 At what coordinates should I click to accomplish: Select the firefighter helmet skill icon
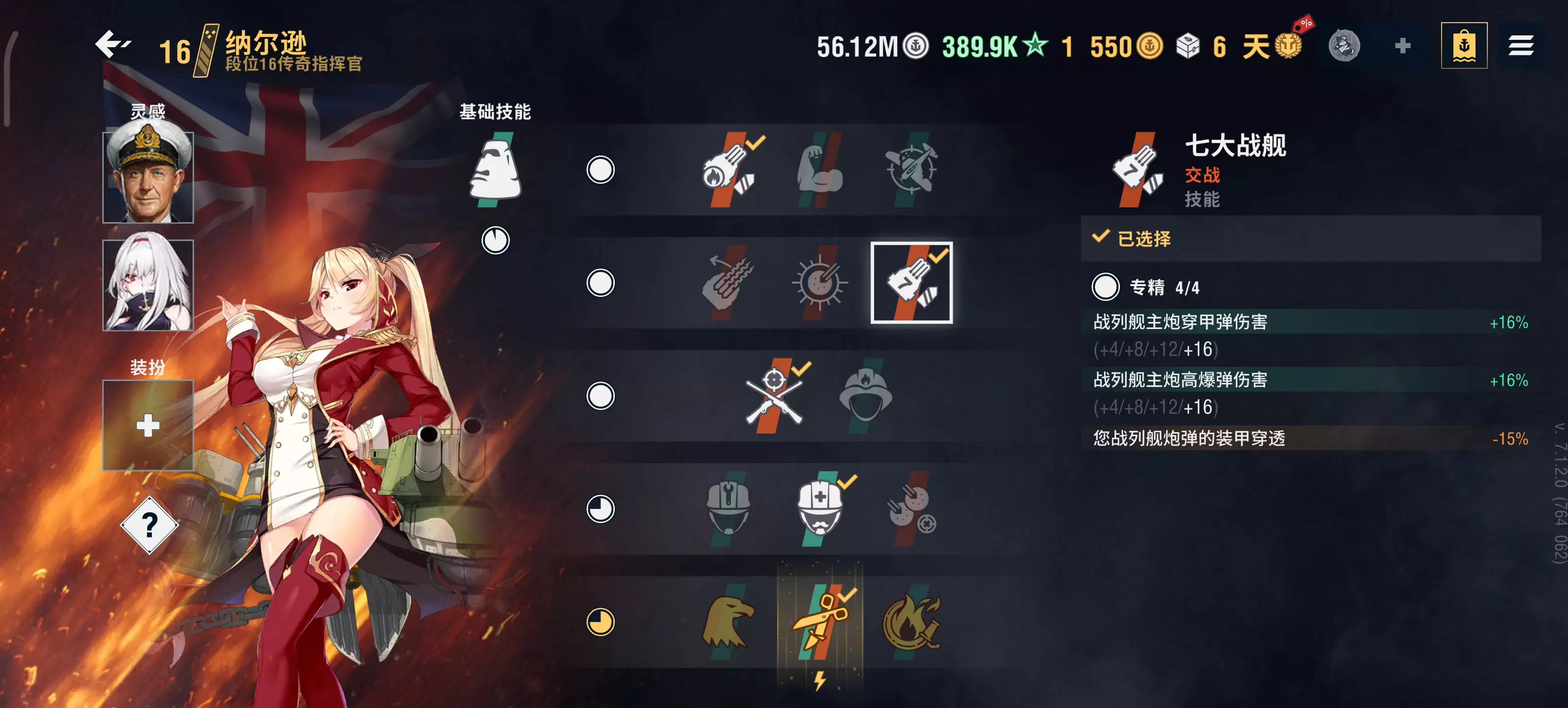pos(866,396)
